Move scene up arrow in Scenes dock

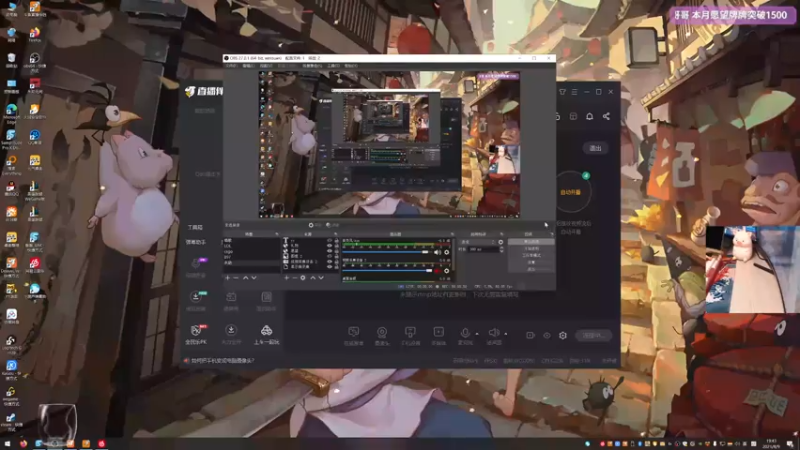pyautogui.click(x=245, y=278)
